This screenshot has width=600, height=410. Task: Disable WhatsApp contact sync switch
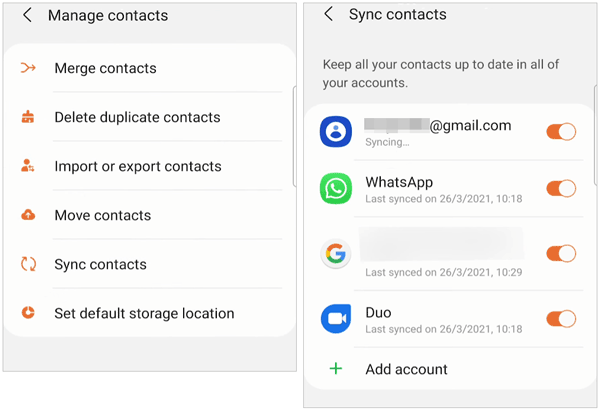pos(561,188)
